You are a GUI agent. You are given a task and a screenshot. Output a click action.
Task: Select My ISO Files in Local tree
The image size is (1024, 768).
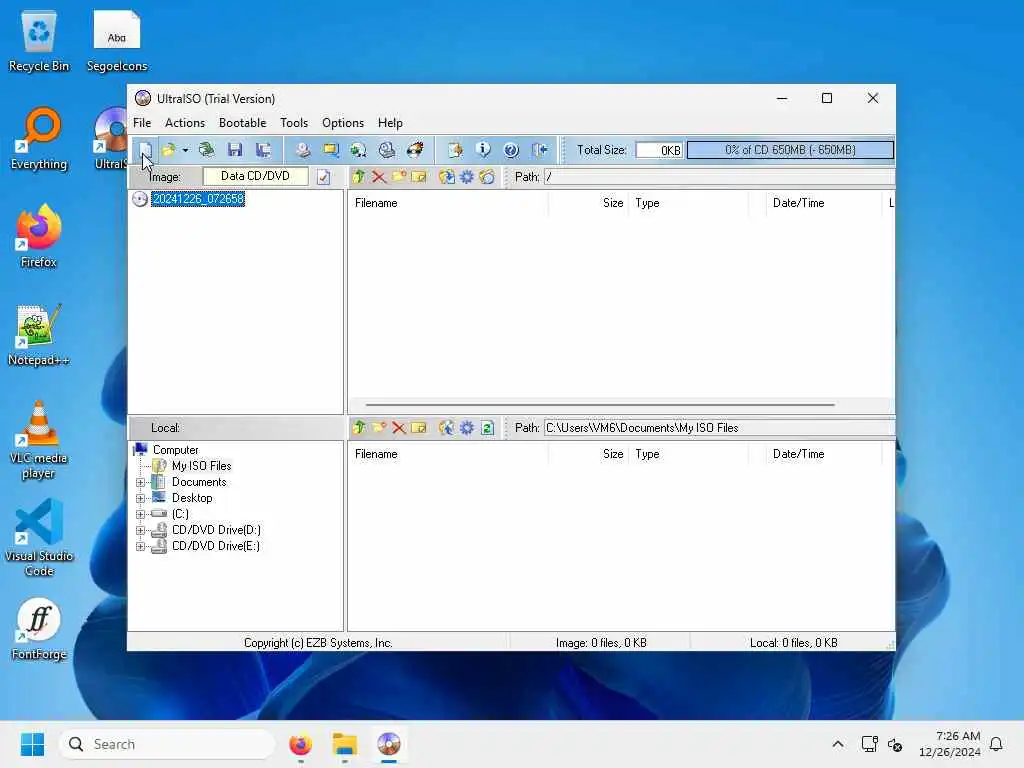201,466
